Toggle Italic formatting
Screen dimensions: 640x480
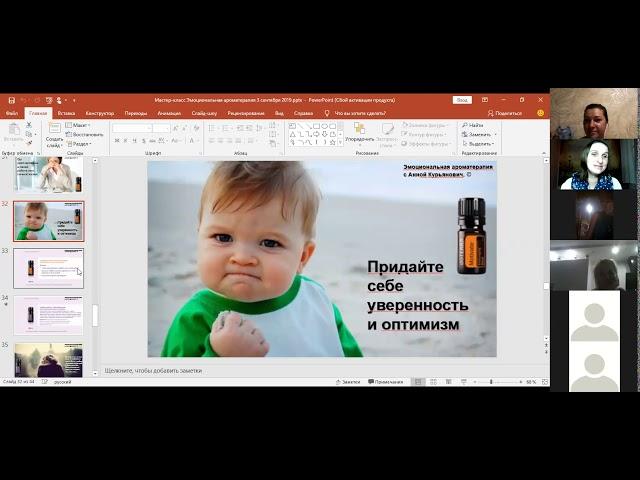click(126, 141)
